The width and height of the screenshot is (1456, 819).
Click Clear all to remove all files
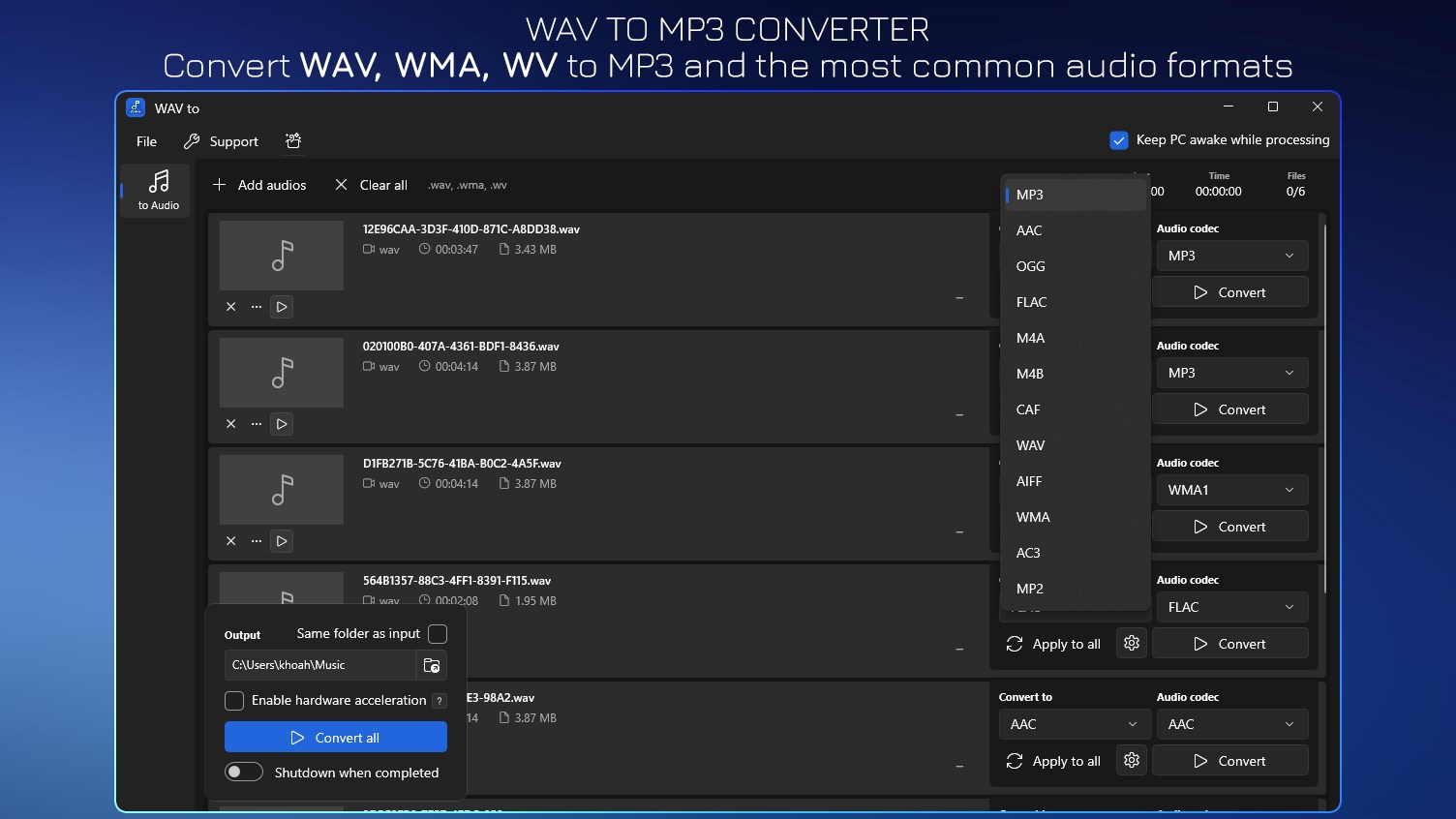[371, 184]
